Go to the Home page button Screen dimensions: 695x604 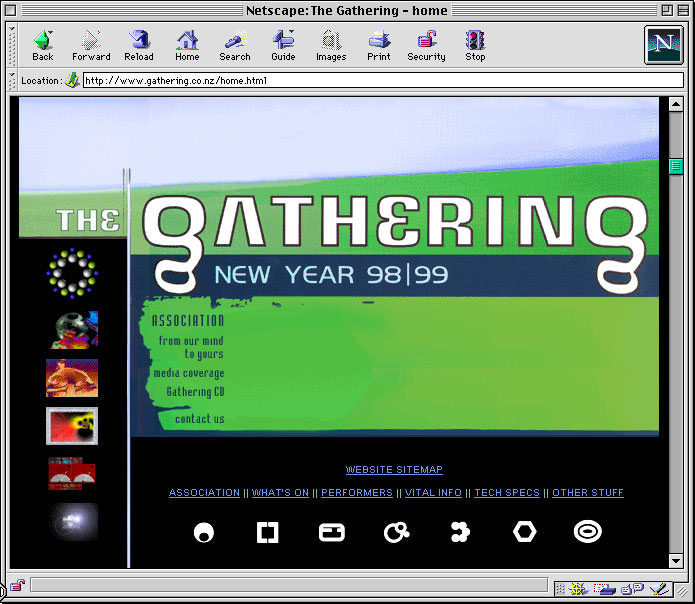[x=187, y=45]
